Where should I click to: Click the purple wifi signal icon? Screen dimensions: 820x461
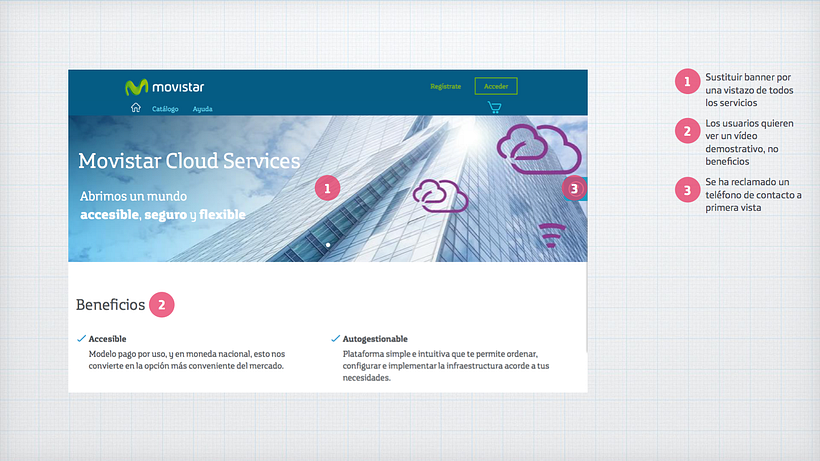[x=552, y=235]
